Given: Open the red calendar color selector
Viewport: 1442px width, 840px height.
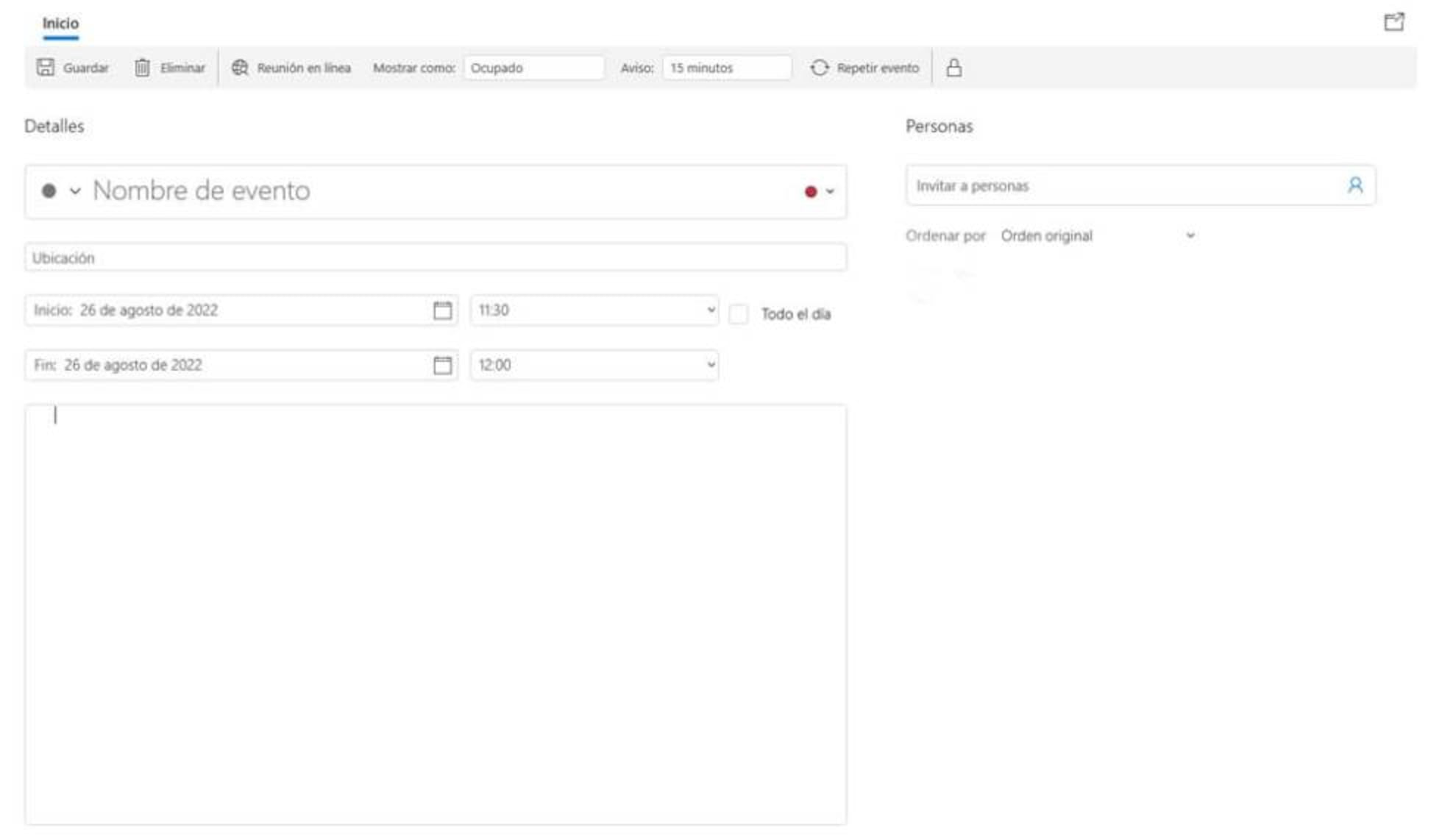Looking at the screenshot, I should coord(819,192).
